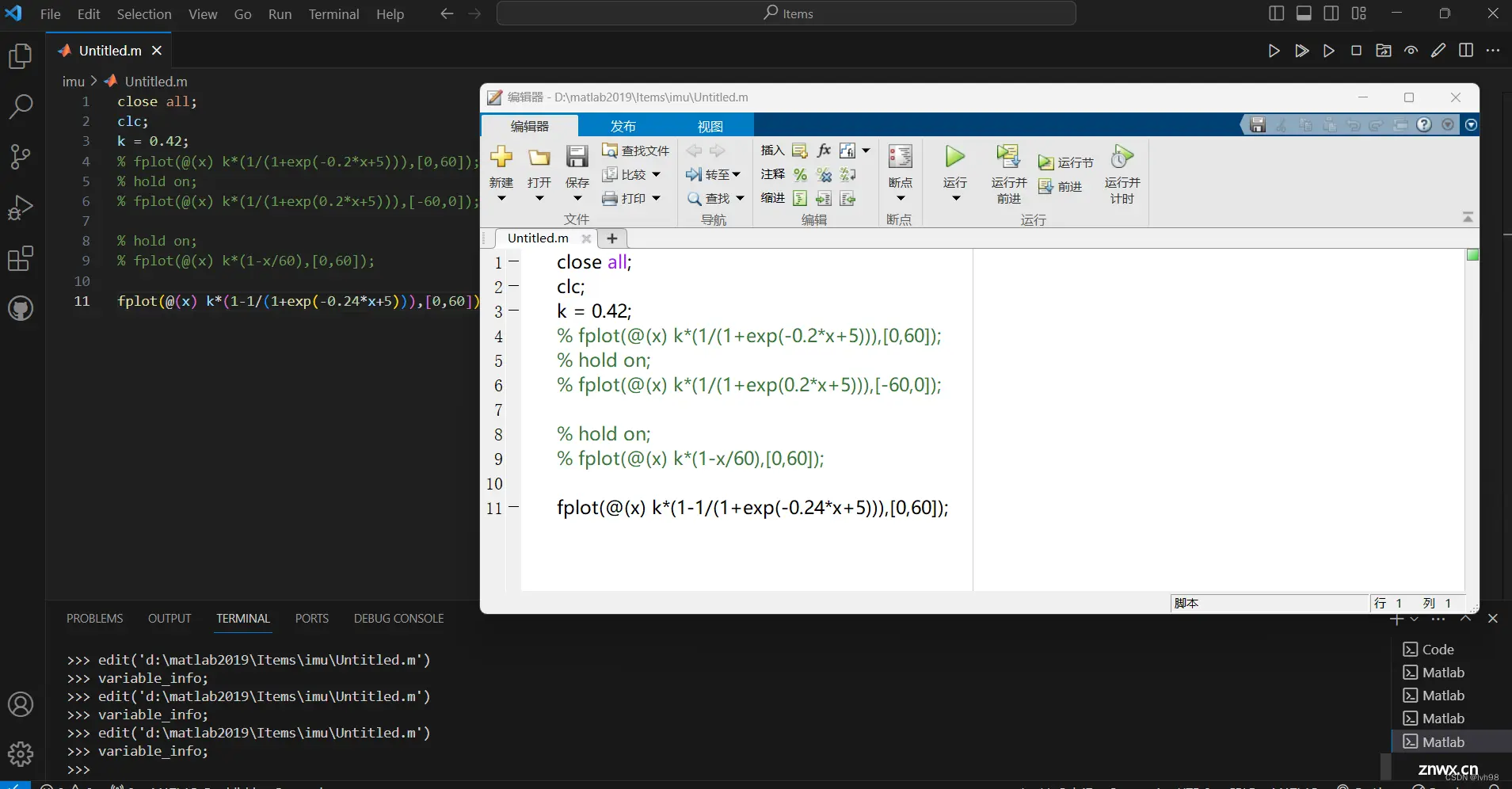This screenshot has height=789, width=1512.
Task: Click the fx insert function icon
Action: [824, 151]
